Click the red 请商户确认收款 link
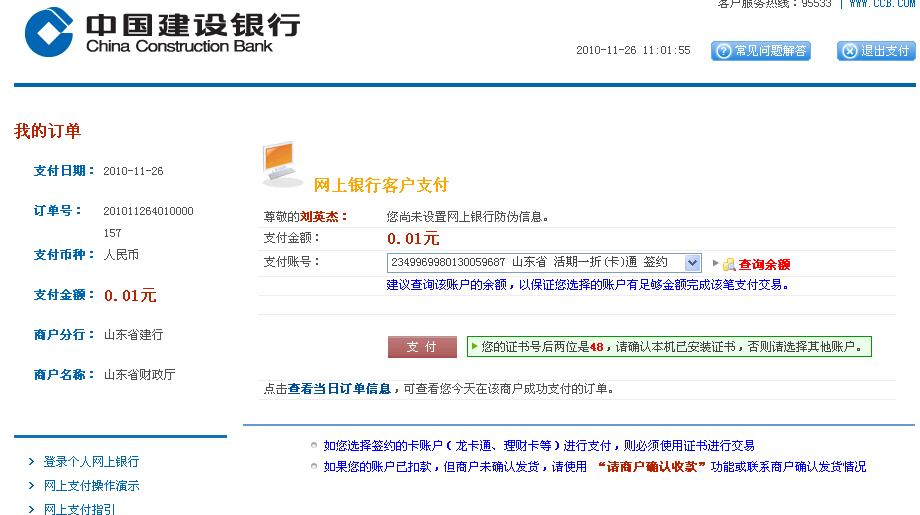This screenshot has width=920, height=515. pos(651,467)
